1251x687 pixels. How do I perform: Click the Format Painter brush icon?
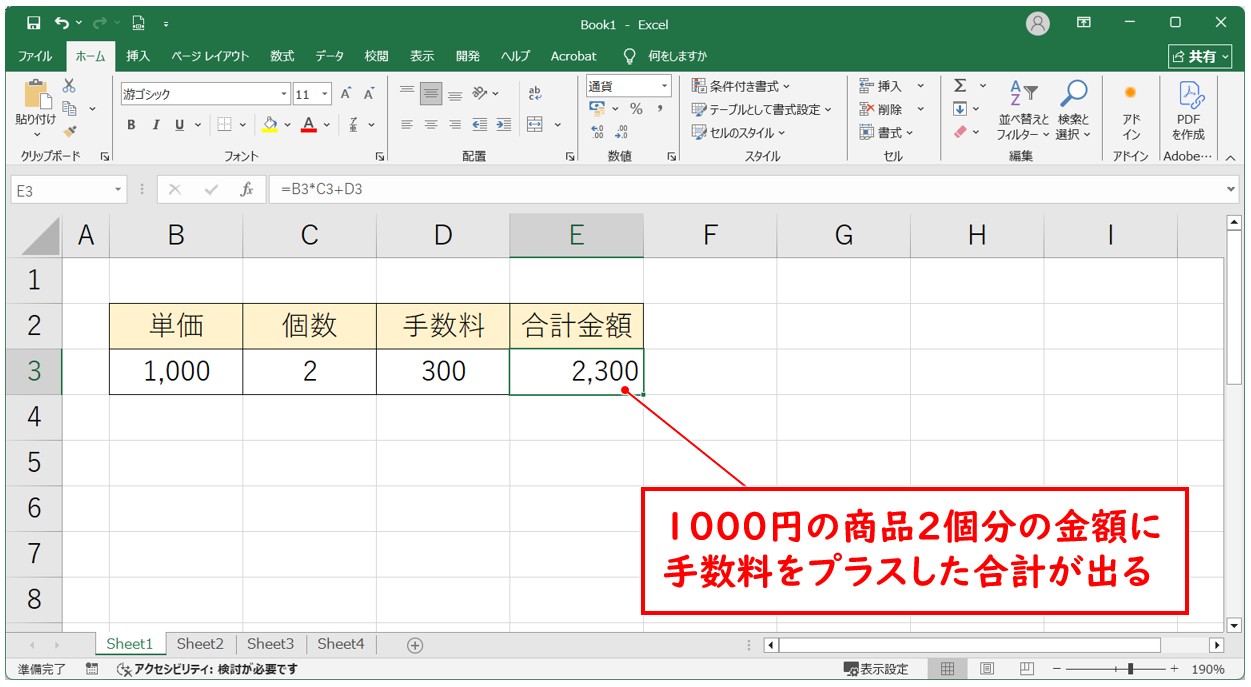pyautogui.click(x=69, y=131)
